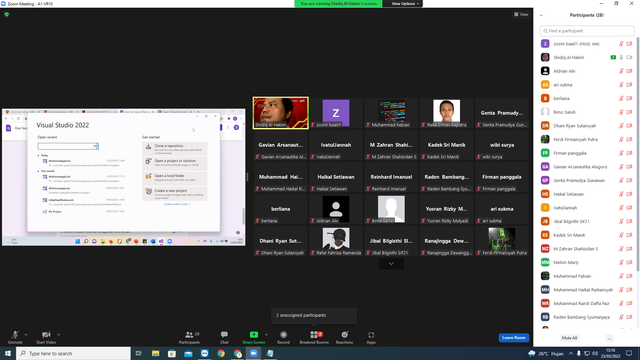
Task: Select Melvin Marly participant row
Action: click(x=587, y=262)
